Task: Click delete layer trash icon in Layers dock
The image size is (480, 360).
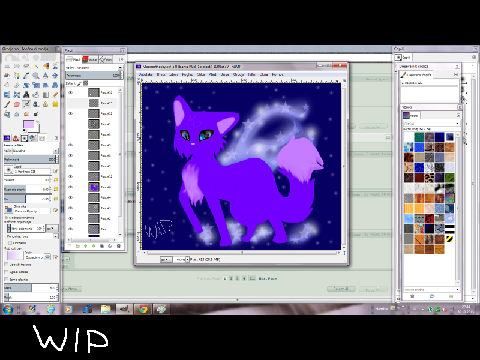Action: (118, 246)
